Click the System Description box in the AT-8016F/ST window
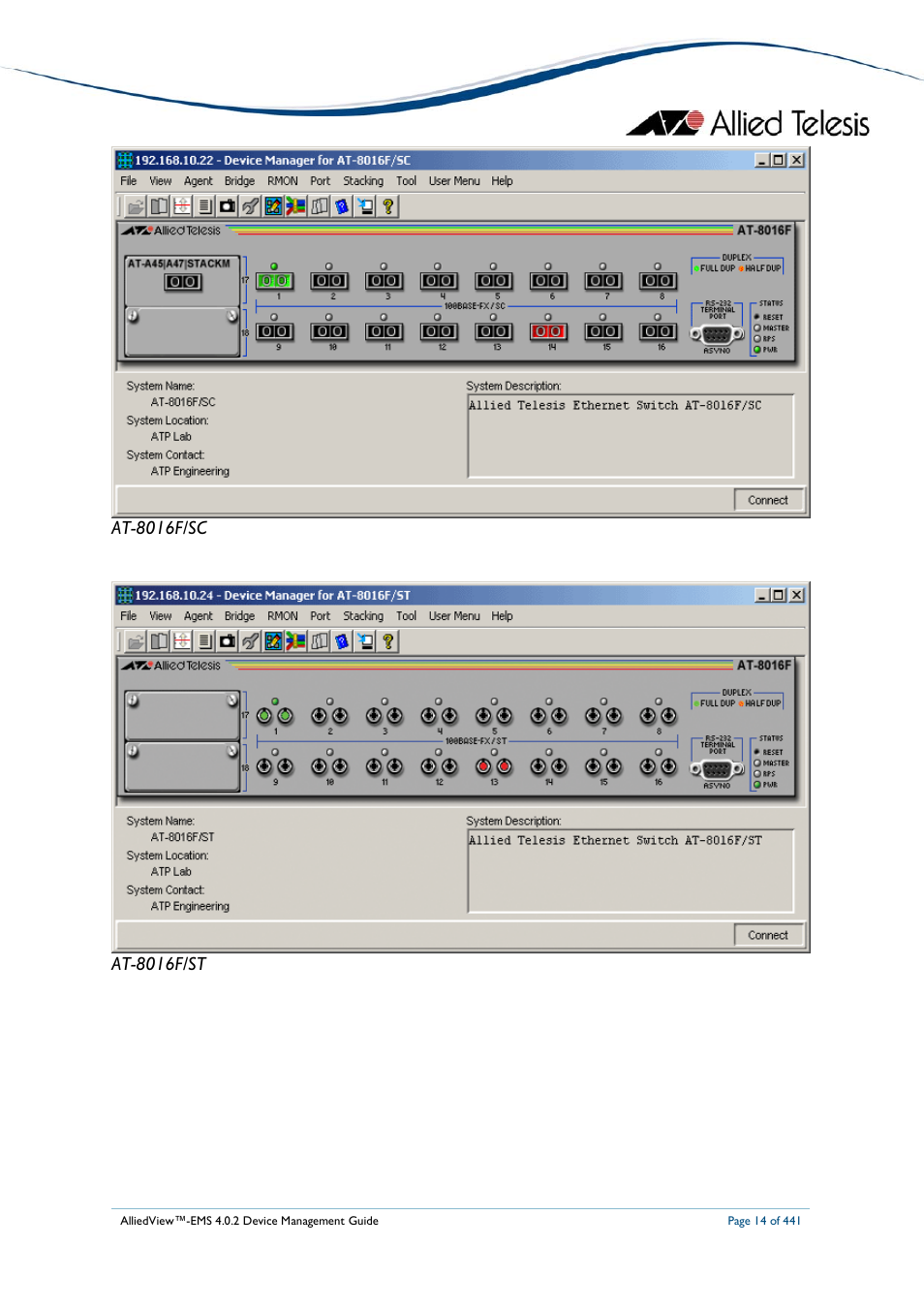The image size is (924, 1309). coord(631,870)
